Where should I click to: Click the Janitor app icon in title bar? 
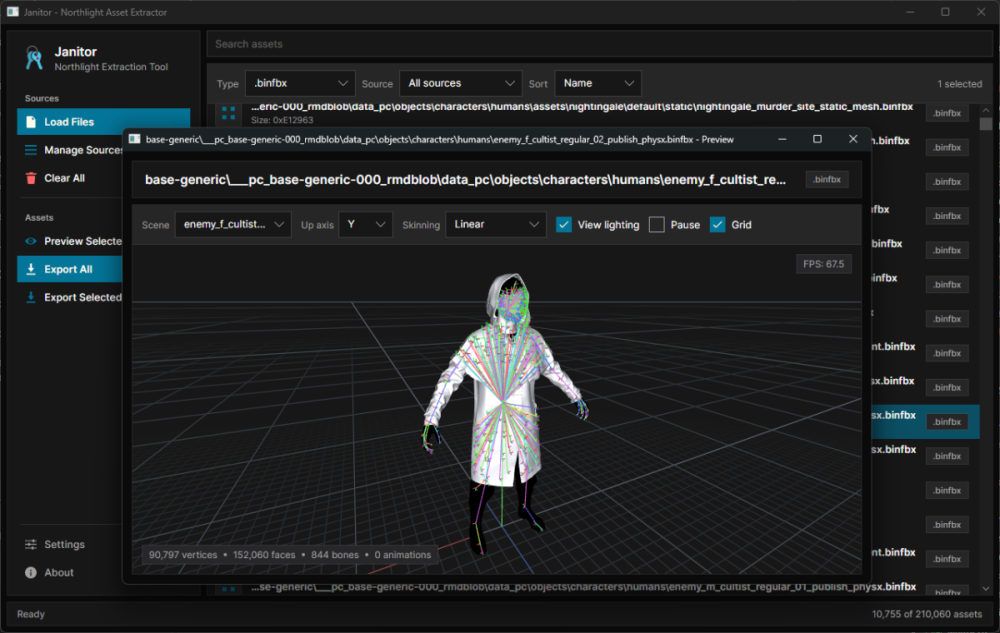click(x=13, y=12)
